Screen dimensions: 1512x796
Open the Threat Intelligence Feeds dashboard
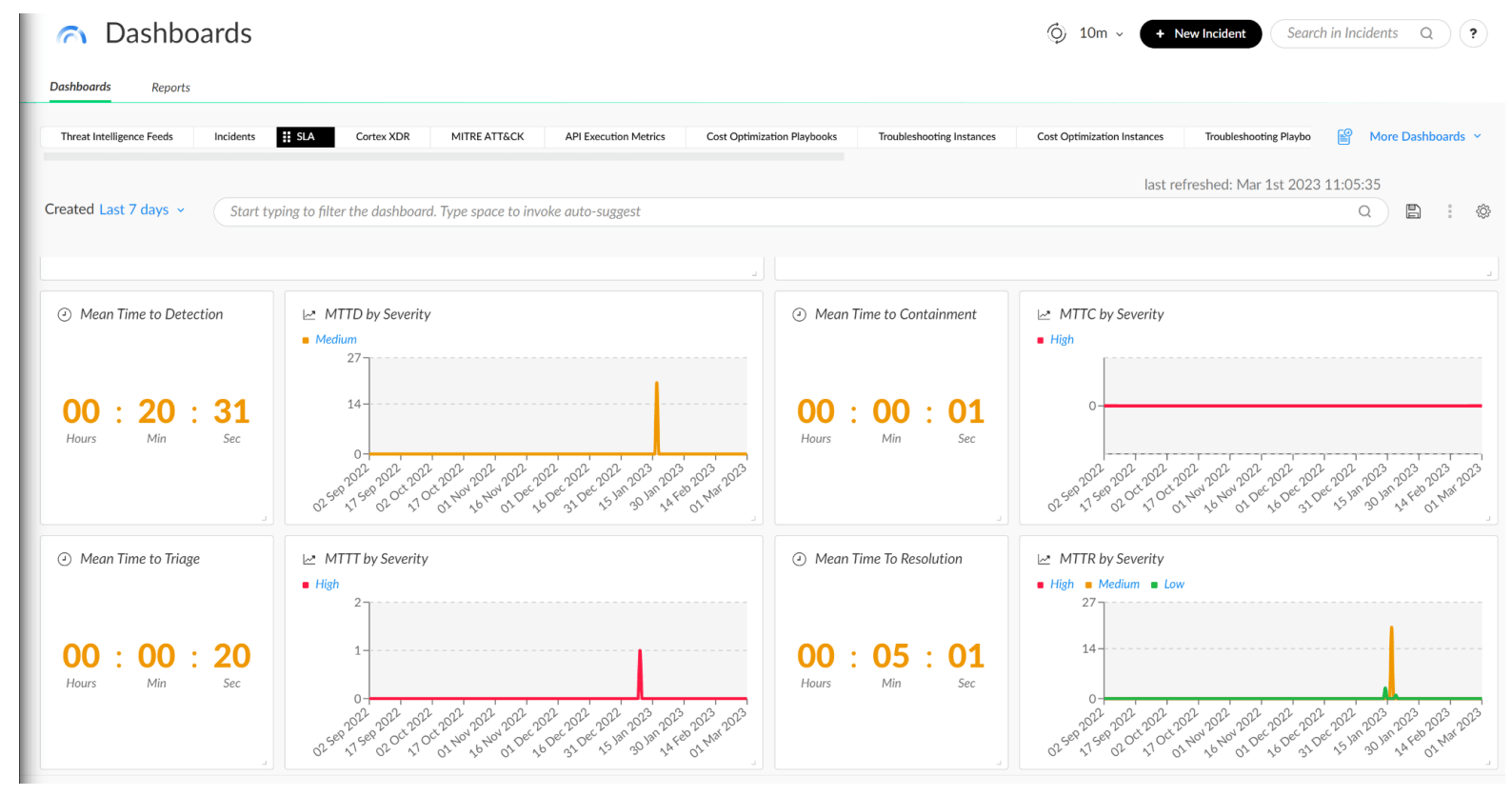click(117, 137)
